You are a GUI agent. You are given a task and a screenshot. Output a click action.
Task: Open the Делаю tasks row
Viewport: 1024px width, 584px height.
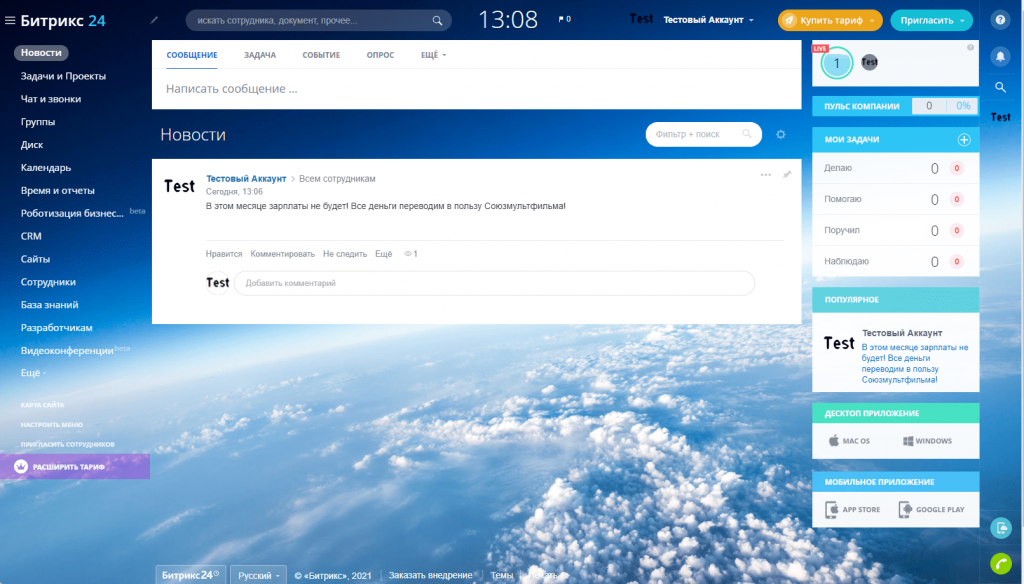pyautogui.click(x=895, y=168)
